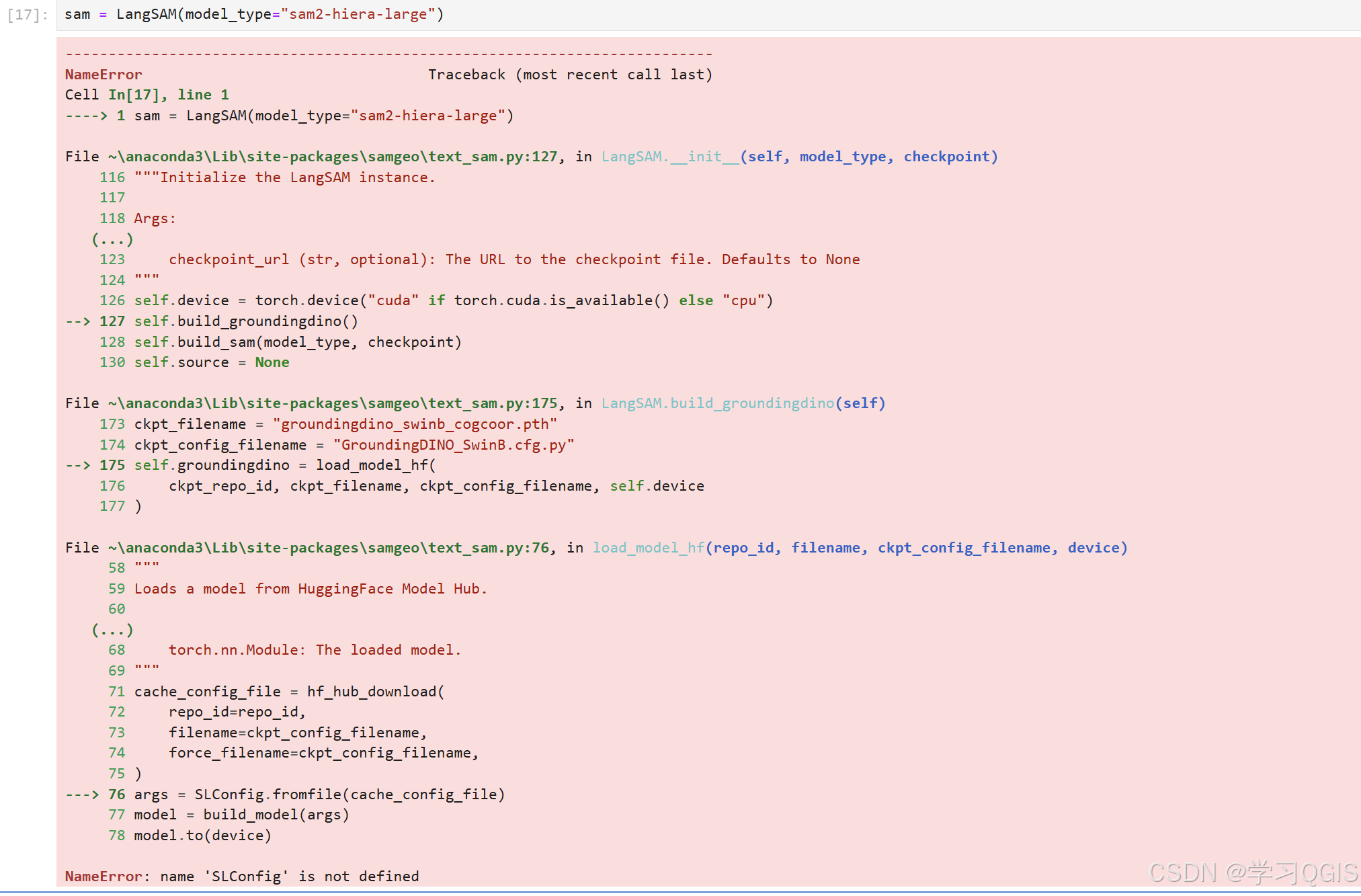The height and width of the screenshot is (896, 1361).
Task: Click the LangSAM.build_groundingdino function name
Action: tap(717, 403)
